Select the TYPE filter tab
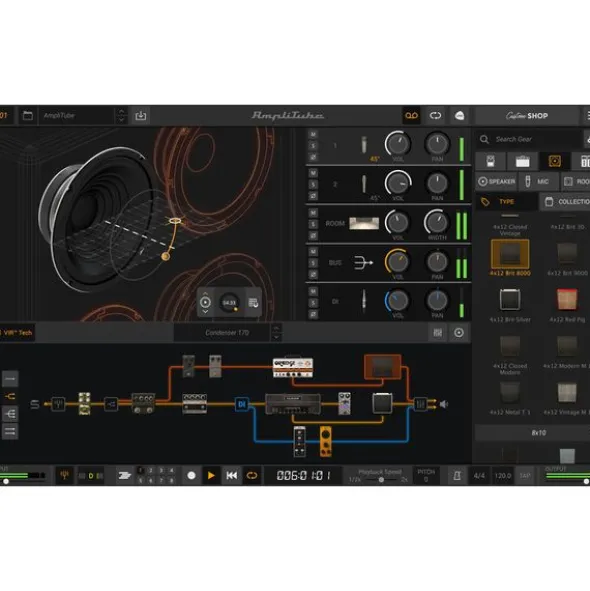The image size is (590, 591). (506, 202)
